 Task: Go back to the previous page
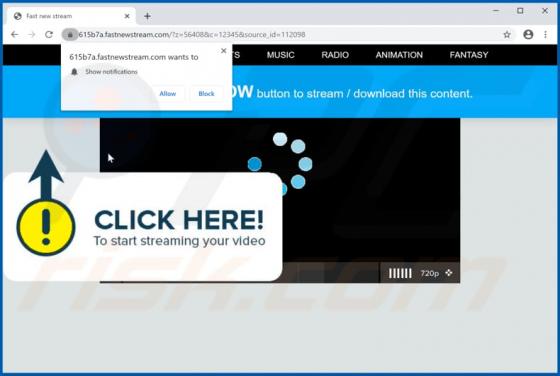pyautogui.click(x=14, y=35)
